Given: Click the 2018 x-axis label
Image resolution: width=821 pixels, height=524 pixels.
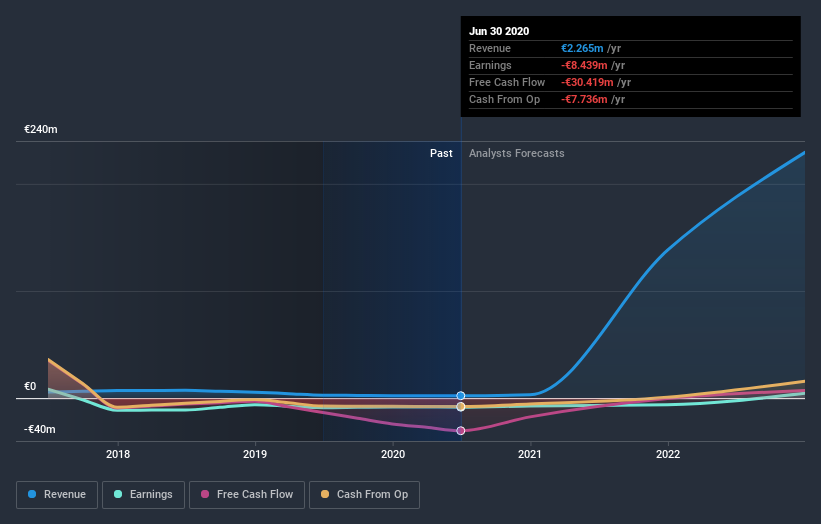Looking at the screenshot, I should 118,454.
